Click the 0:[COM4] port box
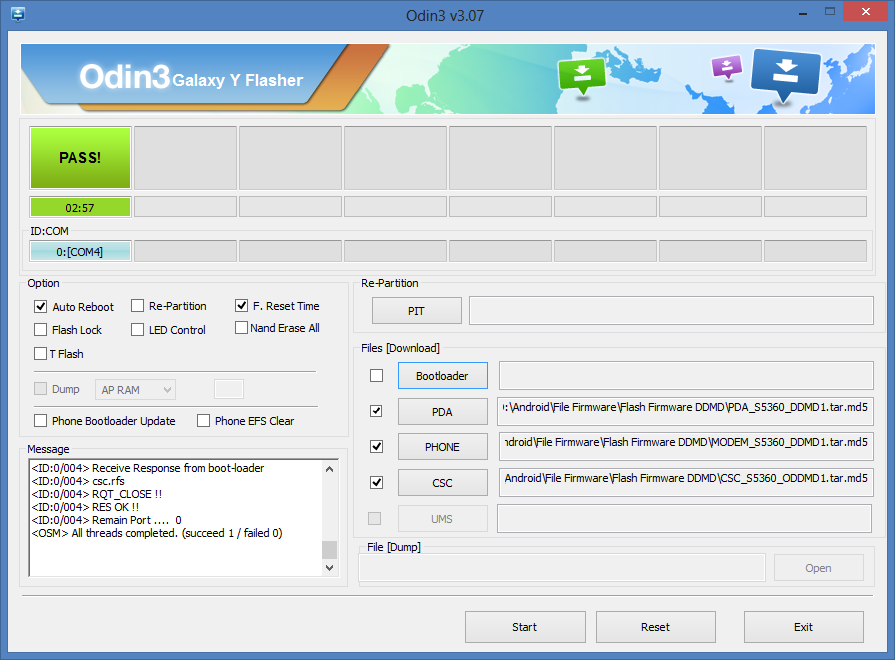 tap(80, 251)
